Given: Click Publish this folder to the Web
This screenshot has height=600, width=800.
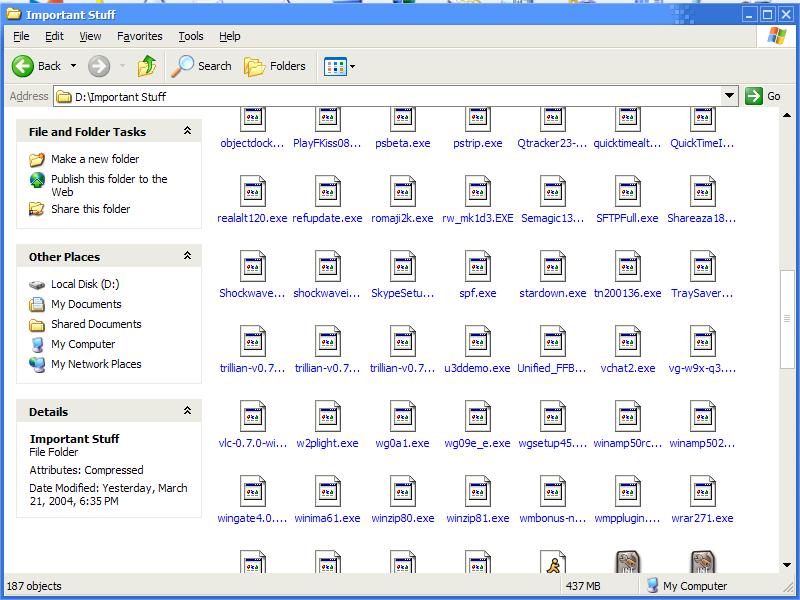Looking at the screenshot, I should click(x=109, y=186).
